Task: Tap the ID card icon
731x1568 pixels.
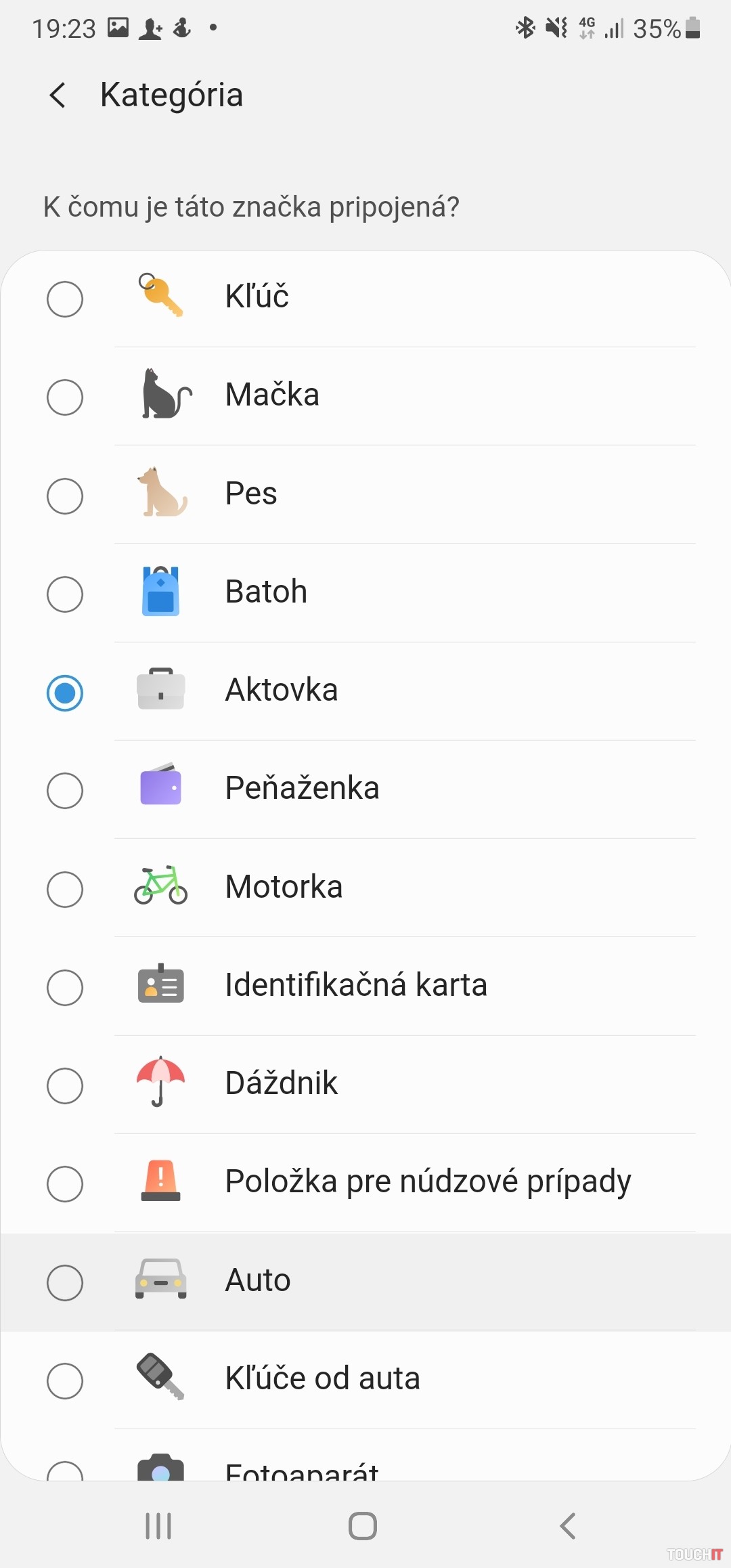Action: tap(161, 984)
